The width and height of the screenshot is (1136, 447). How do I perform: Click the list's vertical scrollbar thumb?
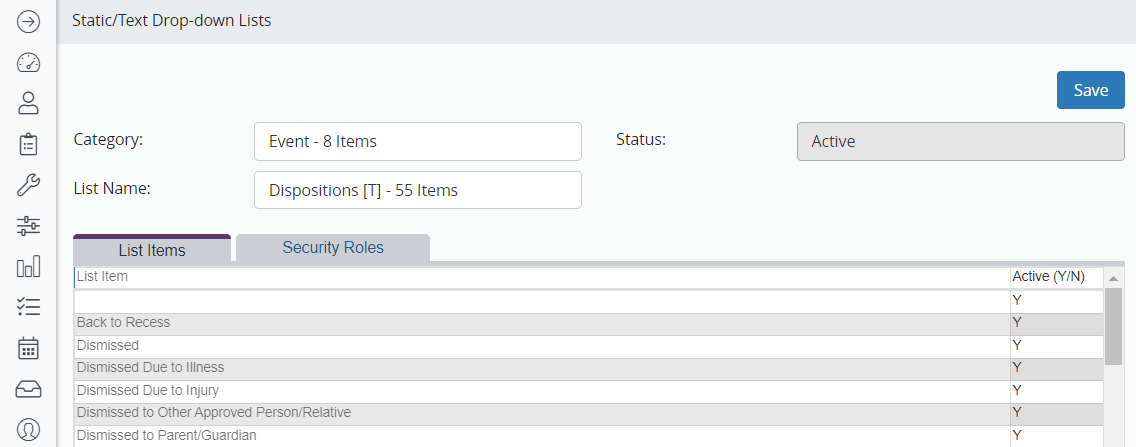click(1113, 325)
